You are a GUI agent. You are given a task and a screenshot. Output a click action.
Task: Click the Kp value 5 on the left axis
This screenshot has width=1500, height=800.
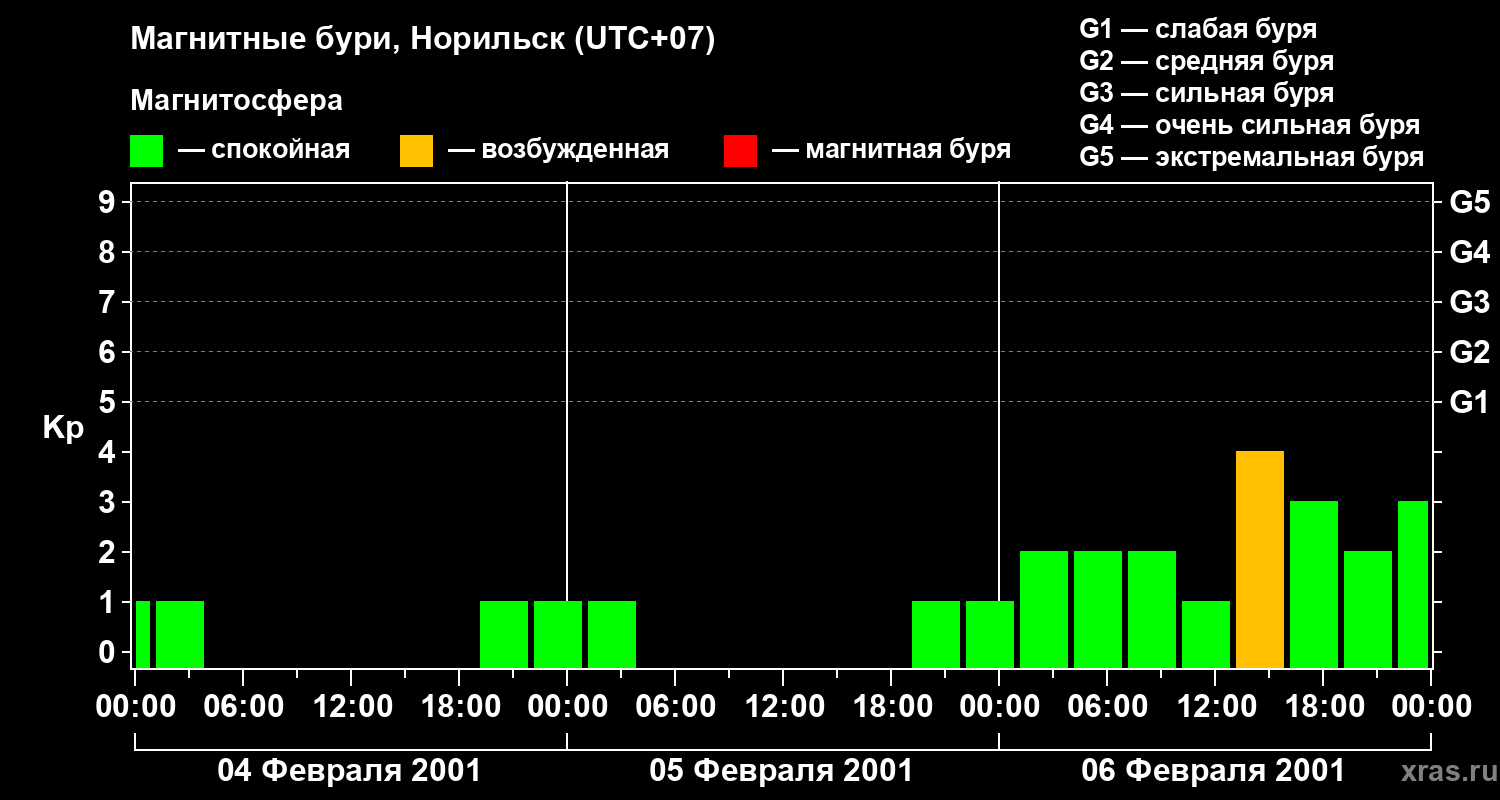(109, 402)
